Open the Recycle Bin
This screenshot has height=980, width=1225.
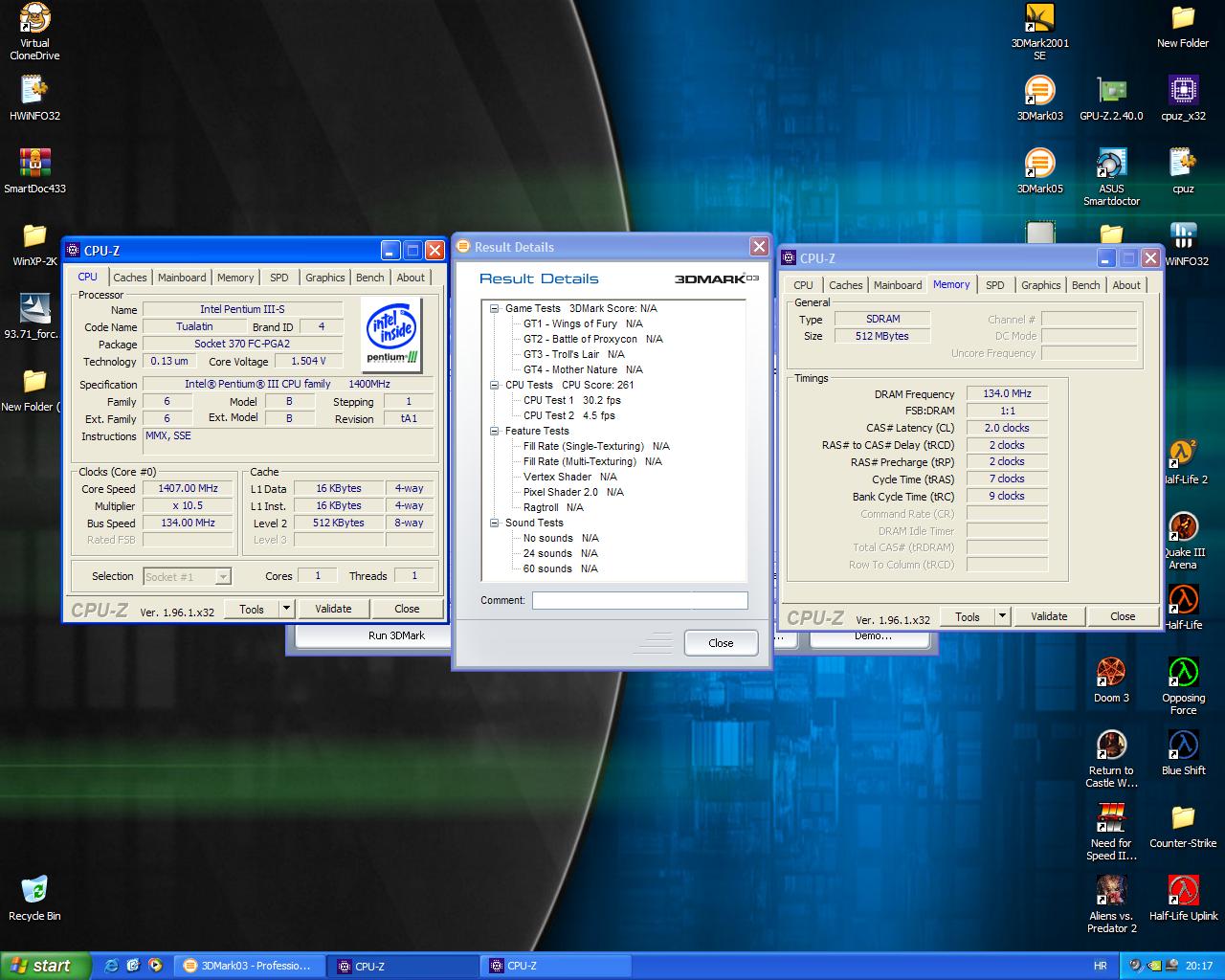click(x=34, y=892)
